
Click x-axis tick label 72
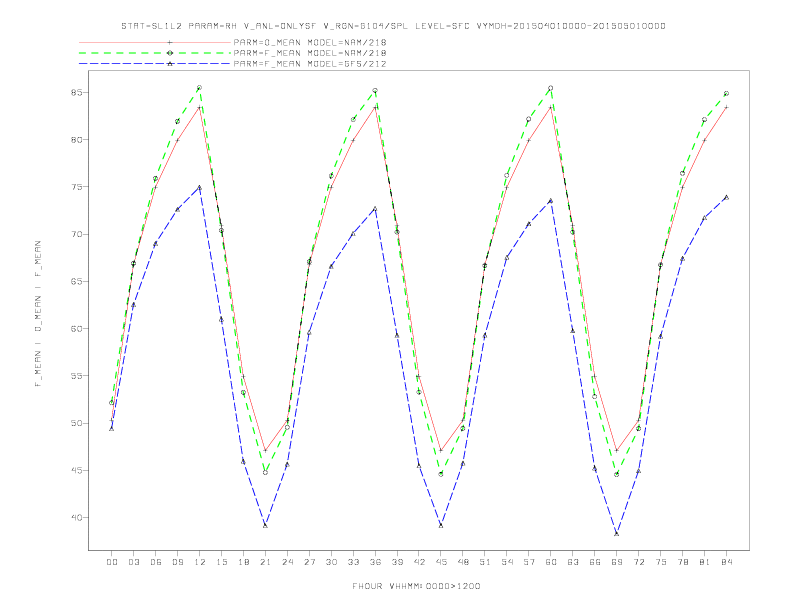tap(638, 562)
